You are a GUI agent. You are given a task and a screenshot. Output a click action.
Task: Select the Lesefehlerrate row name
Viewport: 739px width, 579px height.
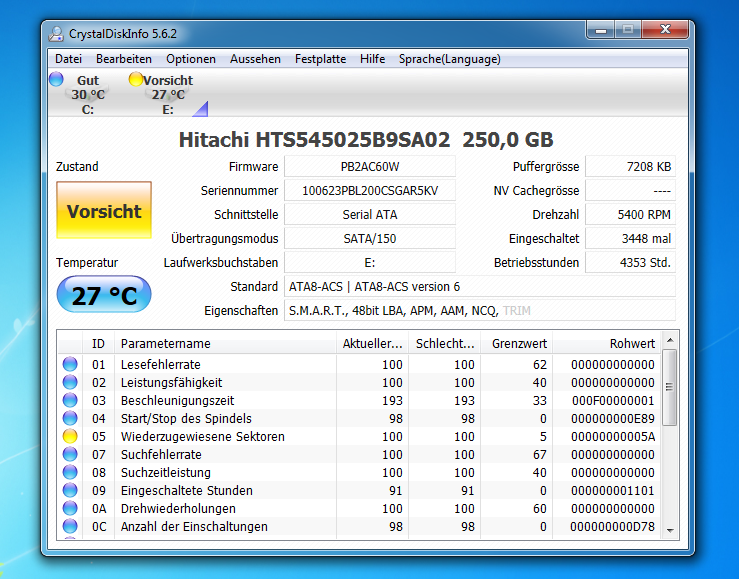point(161,365)
